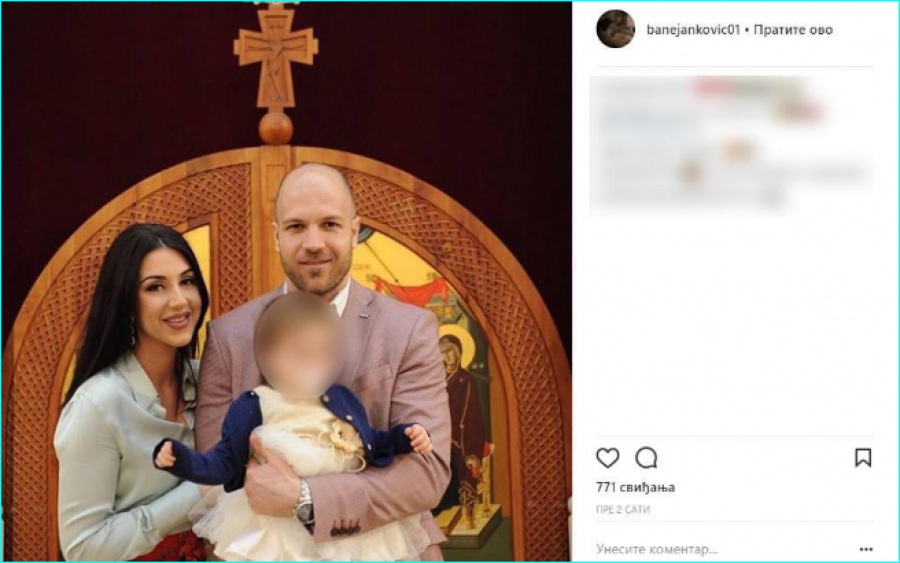The width and height of the screenshot is (900, 563).
Task: Follow the account via Пратите ово
Action: (x=793, y=30)
